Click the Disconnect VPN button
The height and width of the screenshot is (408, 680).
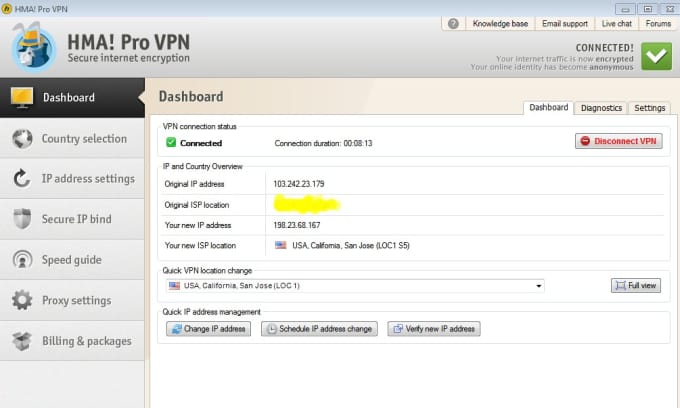click(618, 141)
